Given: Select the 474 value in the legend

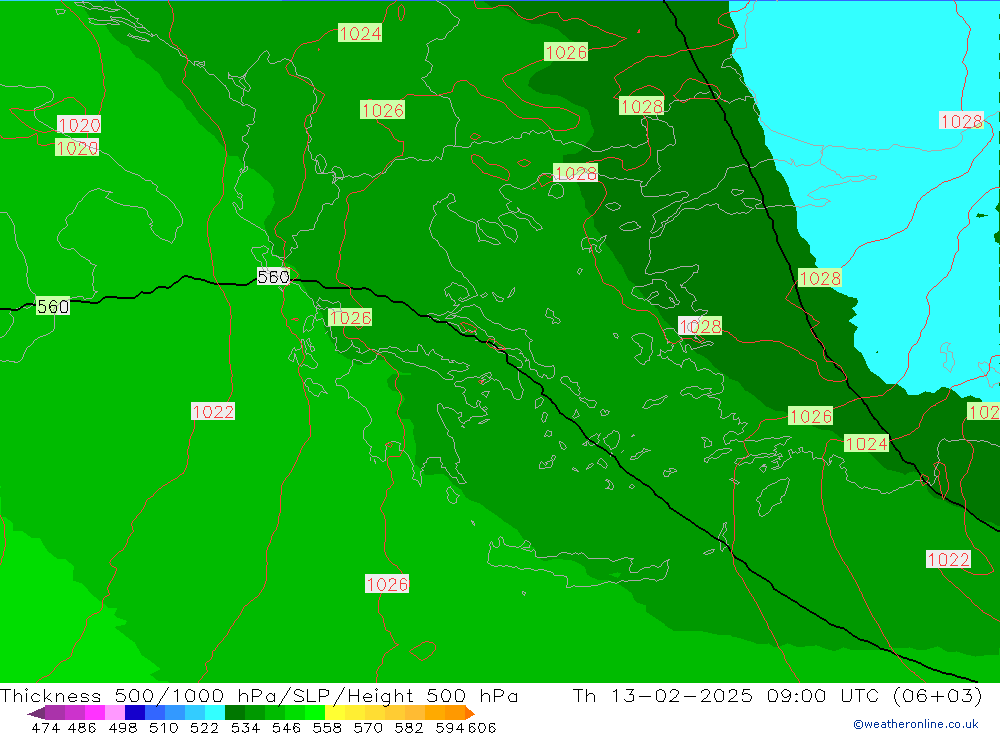Looking at the screenshot, I should (x=45, y=727).
